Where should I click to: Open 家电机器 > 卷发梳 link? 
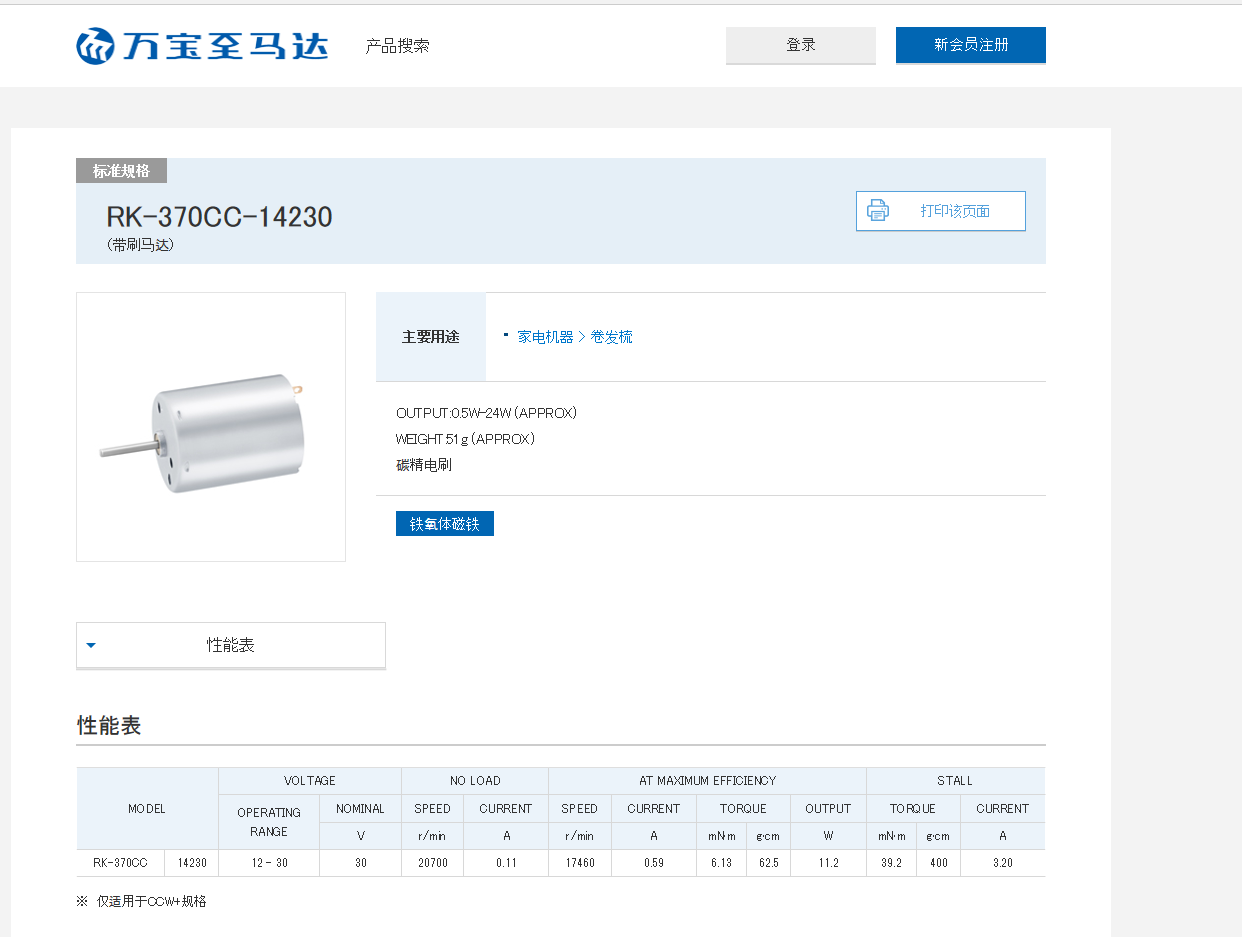(575, 337)
